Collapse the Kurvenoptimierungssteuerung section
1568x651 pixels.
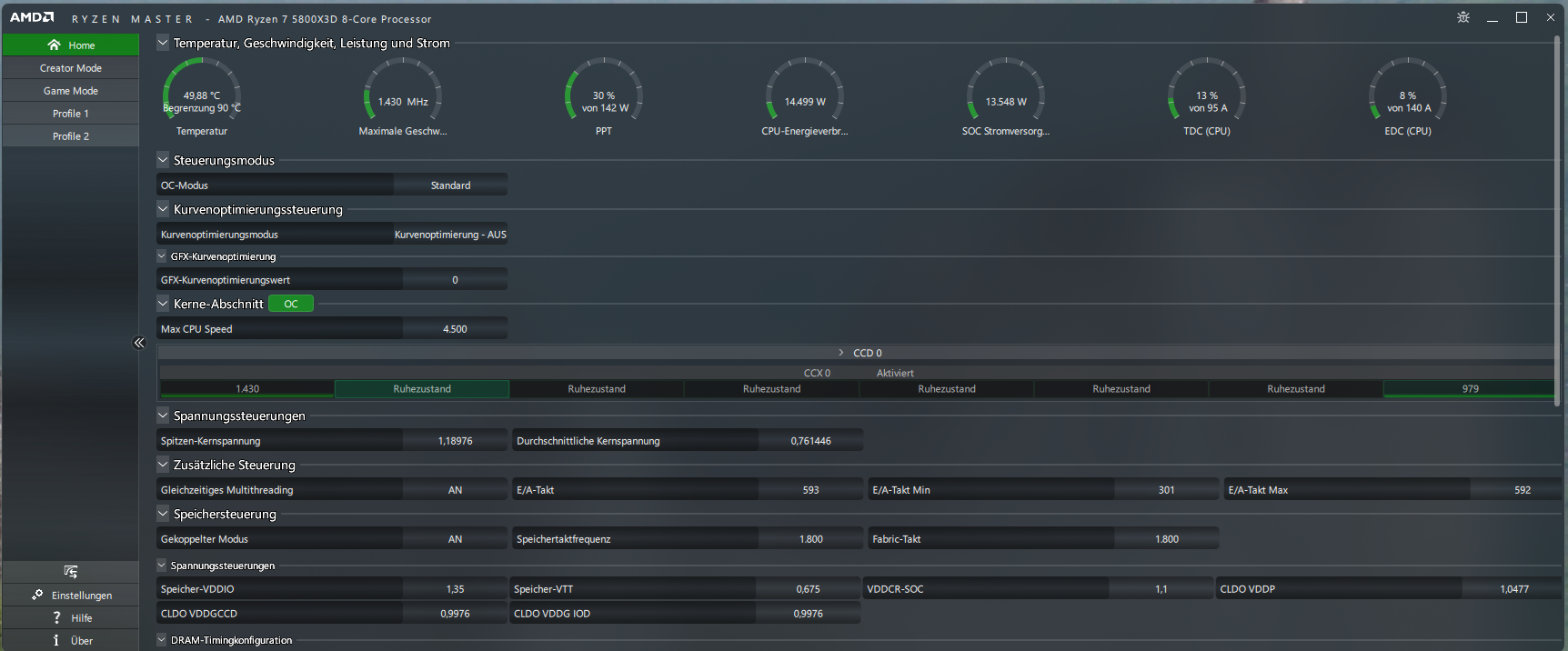click(x=163, y=208)
